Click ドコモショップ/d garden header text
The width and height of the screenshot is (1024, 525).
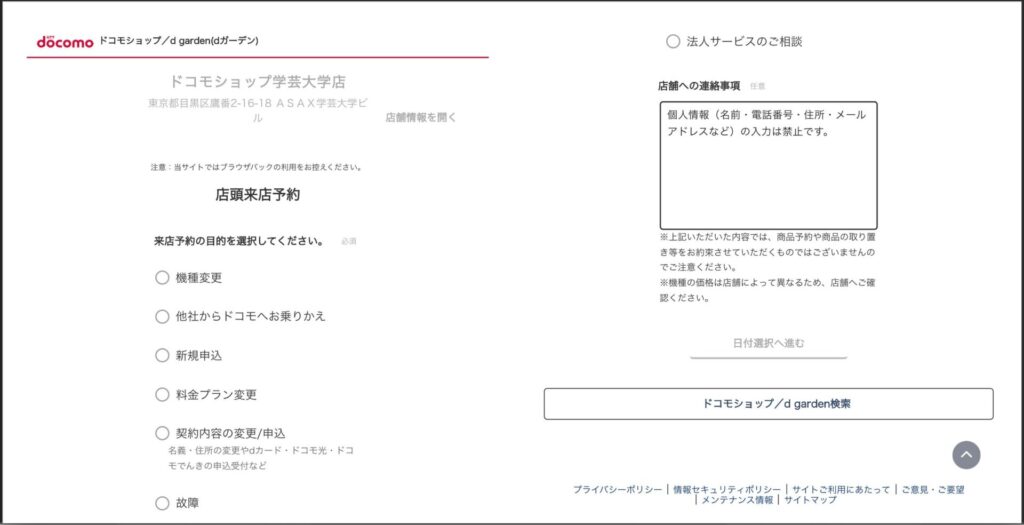pyautogui.click(x=178, y=41)
